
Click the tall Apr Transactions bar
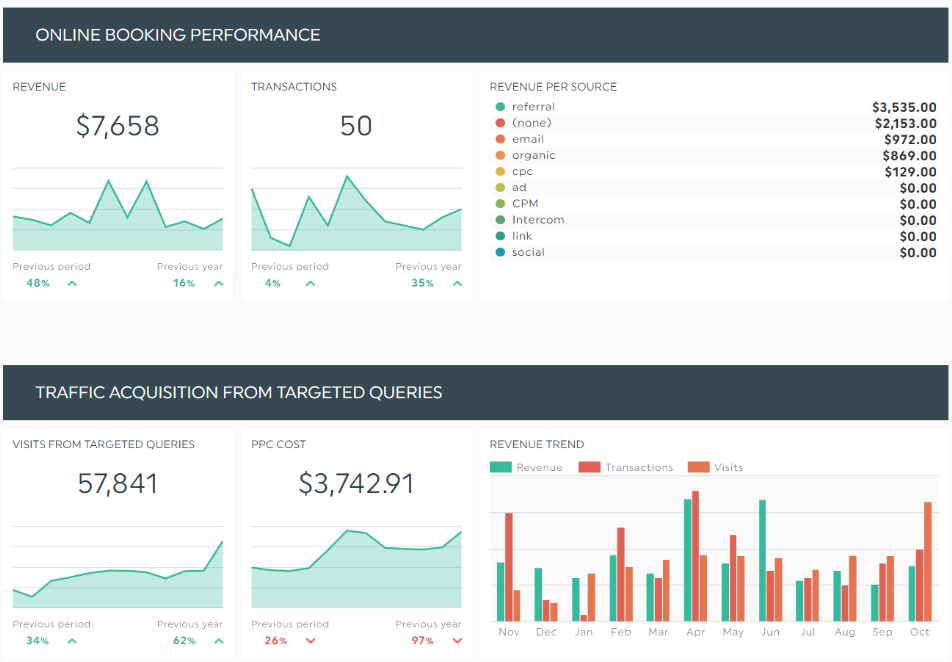click(695, 556)
